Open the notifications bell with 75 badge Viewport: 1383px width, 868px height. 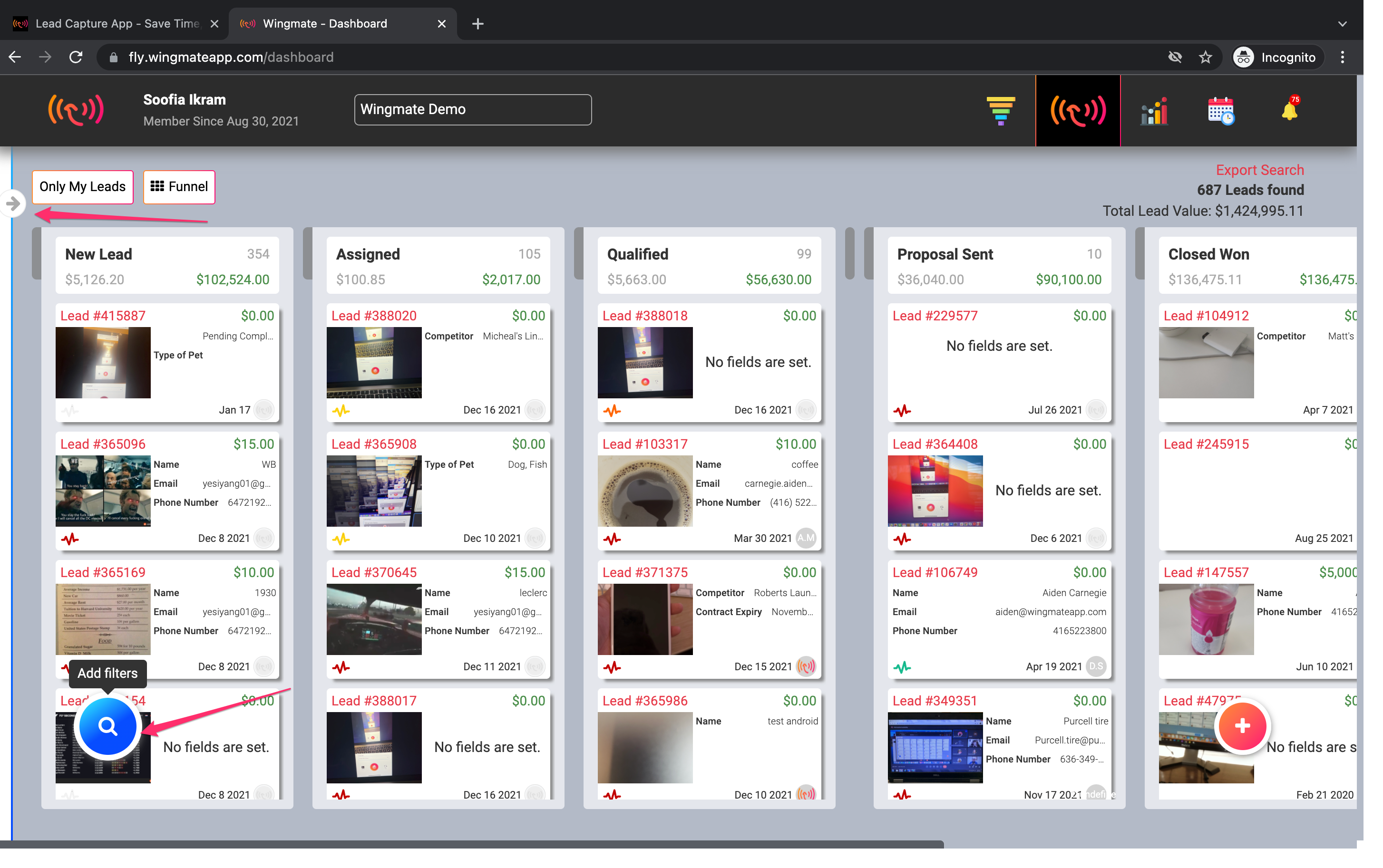click(1290, 108)
